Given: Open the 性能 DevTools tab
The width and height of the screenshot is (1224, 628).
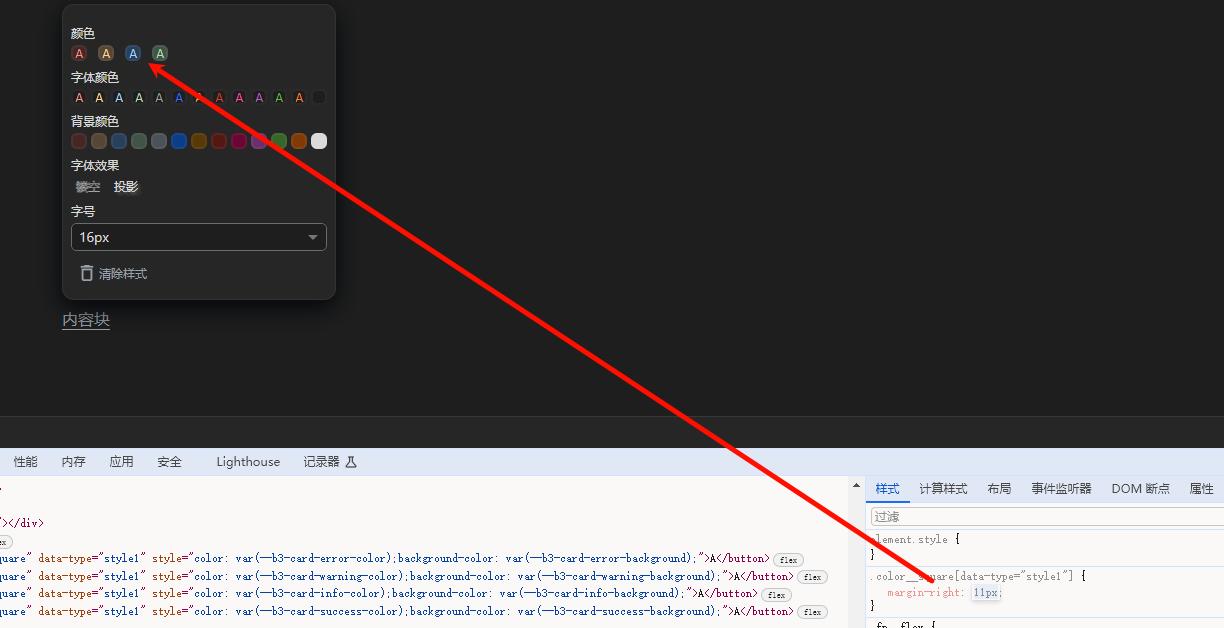Looking at the screenshot, I should (26, 462).
